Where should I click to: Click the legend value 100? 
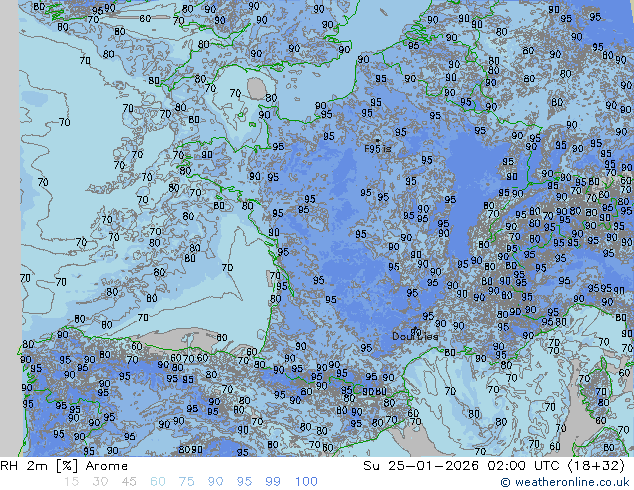pos(306,482)
